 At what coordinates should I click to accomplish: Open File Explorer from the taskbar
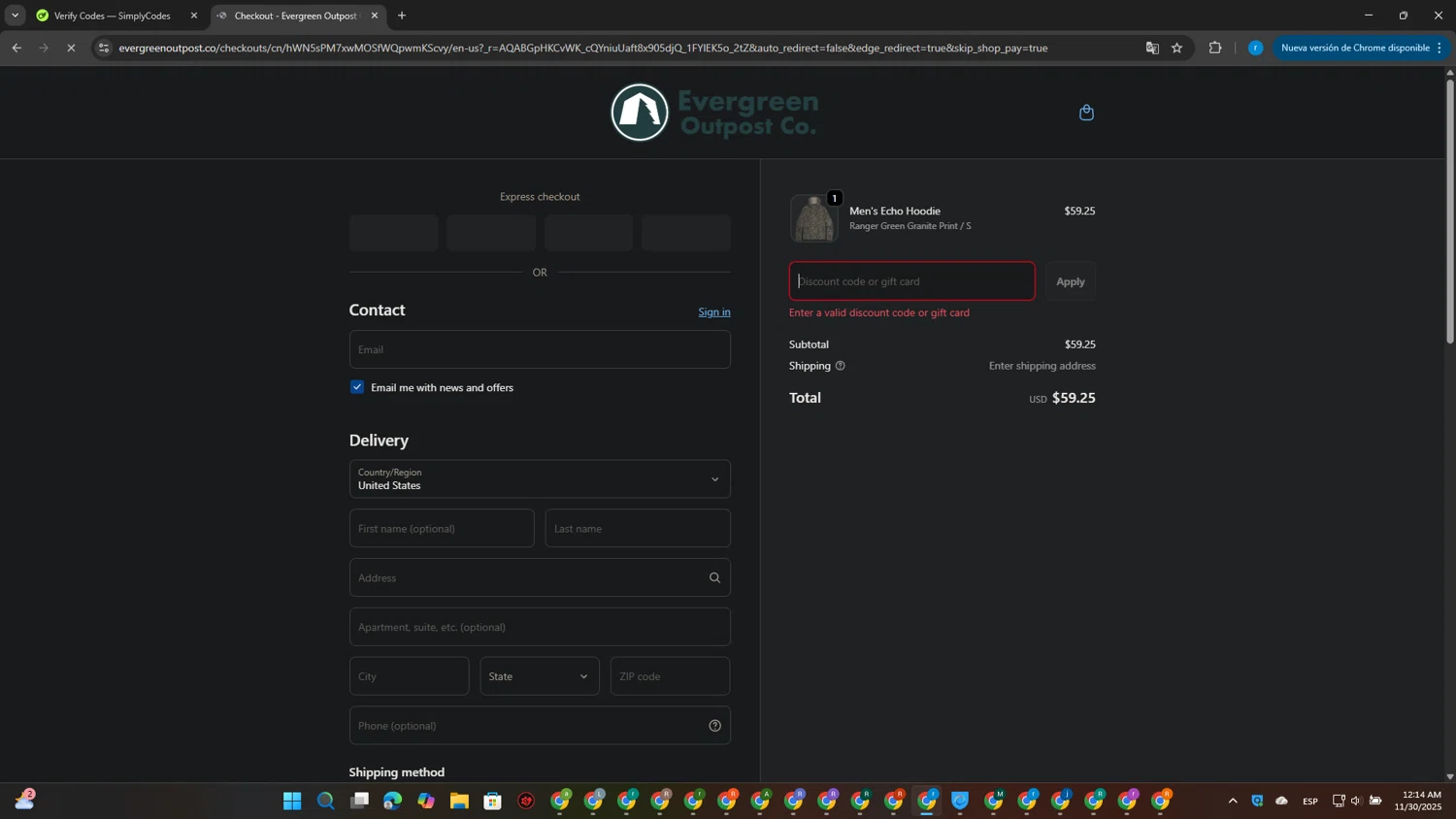click(459, 801)
